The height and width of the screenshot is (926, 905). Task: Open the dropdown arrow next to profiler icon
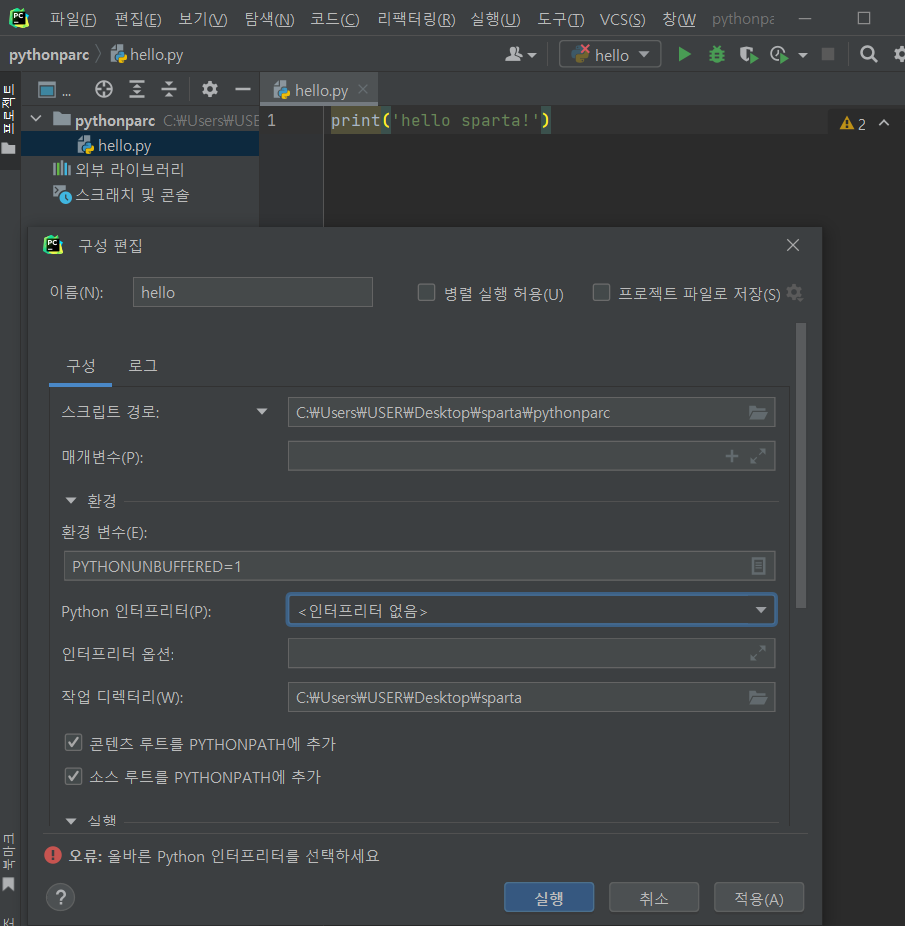pos(803,56)
